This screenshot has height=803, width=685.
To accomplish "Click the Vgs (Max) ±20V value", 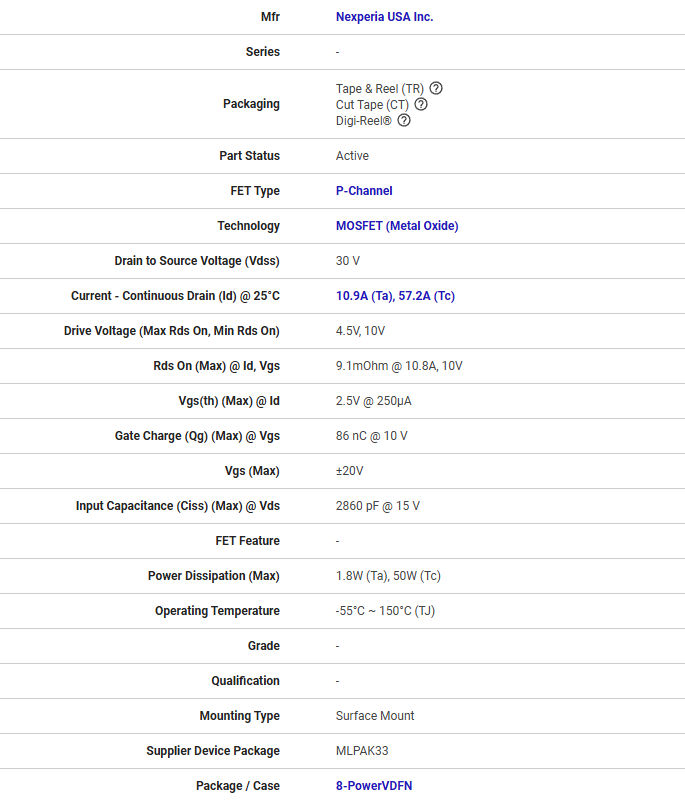I will [350, 471].
